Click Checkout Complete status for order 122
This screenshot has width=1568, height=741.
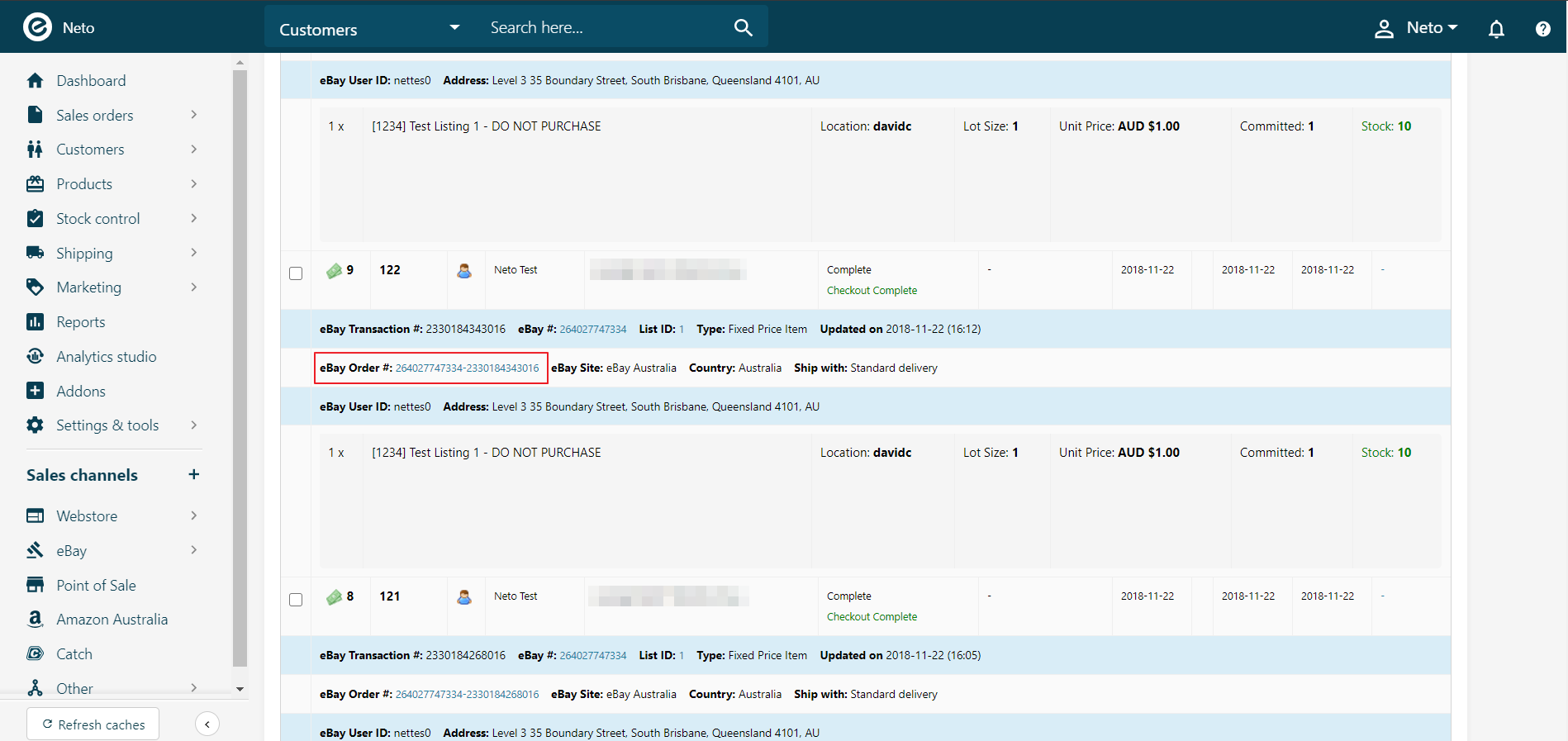pos(872,291)
